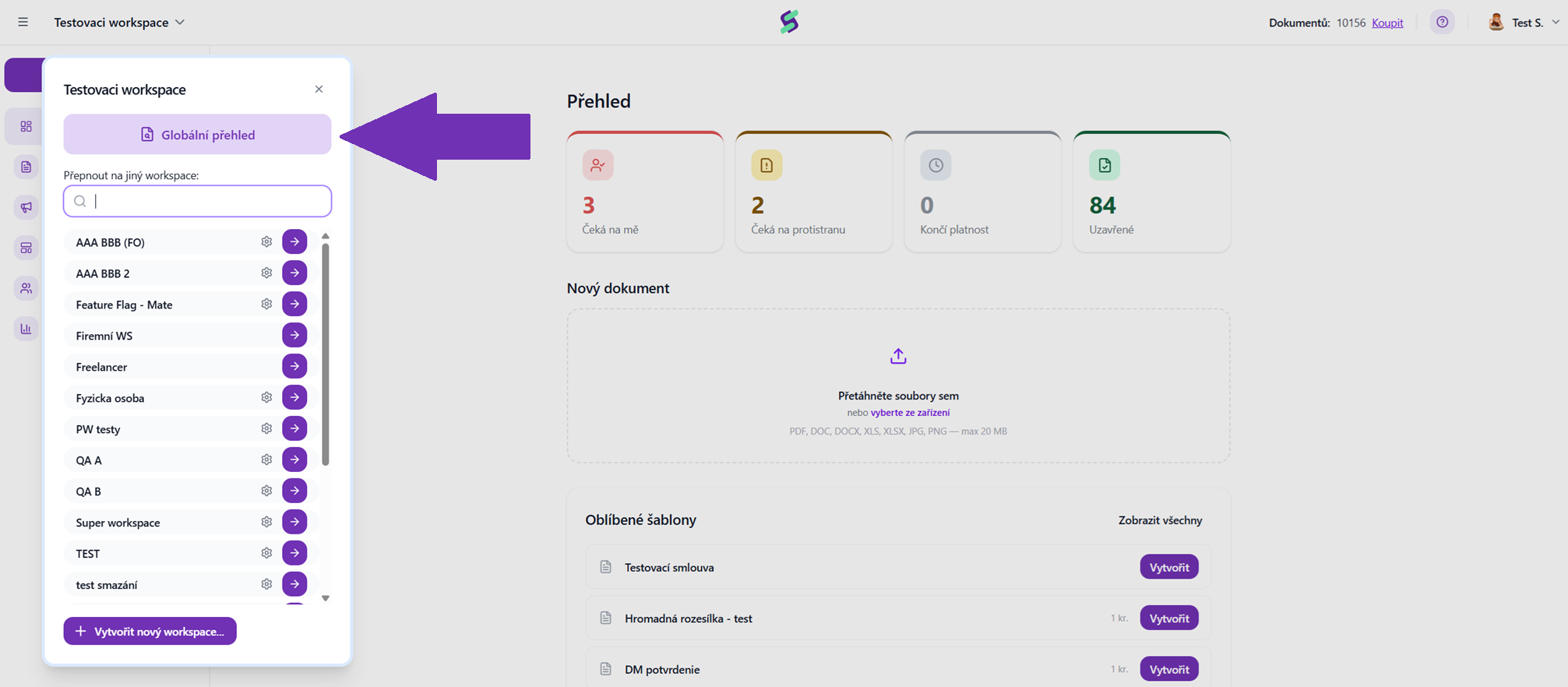
Task: Show all templates via Zobrazit všechny
Action: point(1160,520)
